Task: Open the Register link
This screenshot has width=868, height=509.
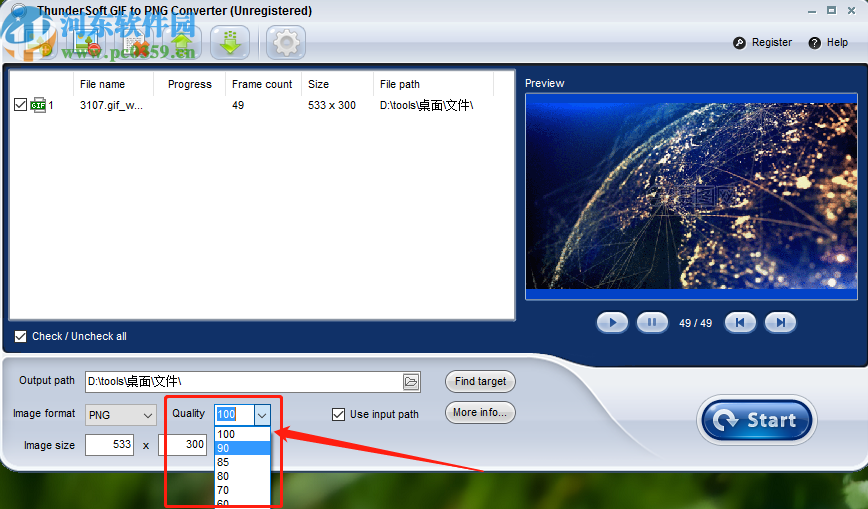Action: point(772,43)
